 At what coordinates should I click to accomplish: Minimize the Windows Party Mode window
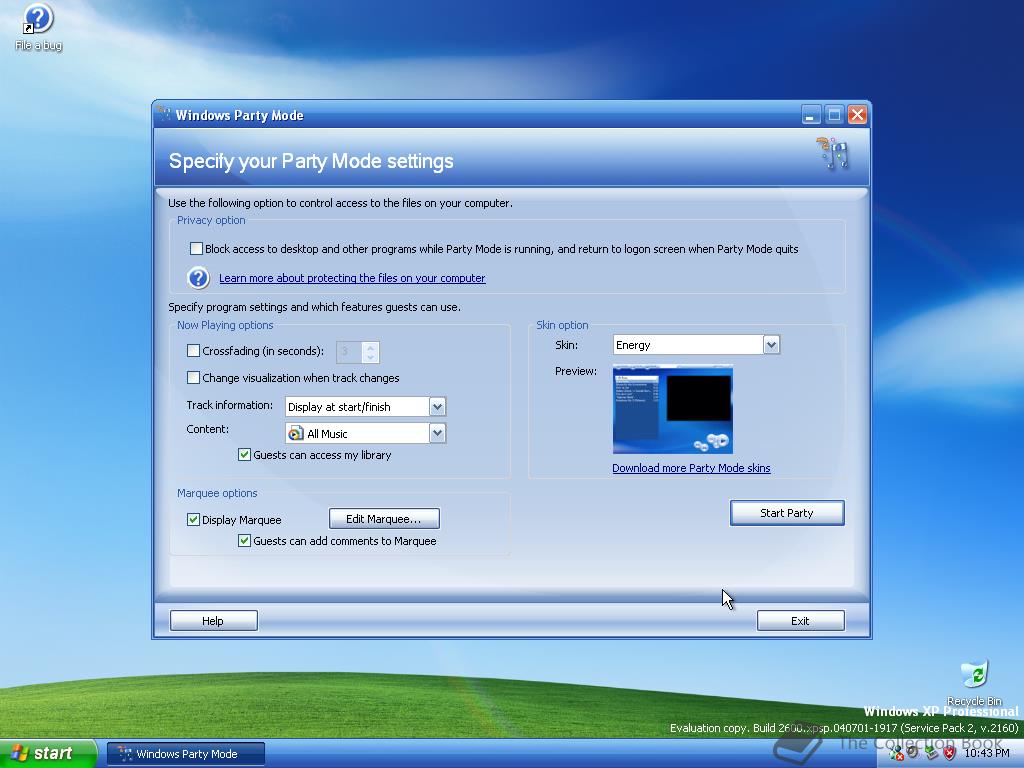pyautogui.click(x=810, y=115)
